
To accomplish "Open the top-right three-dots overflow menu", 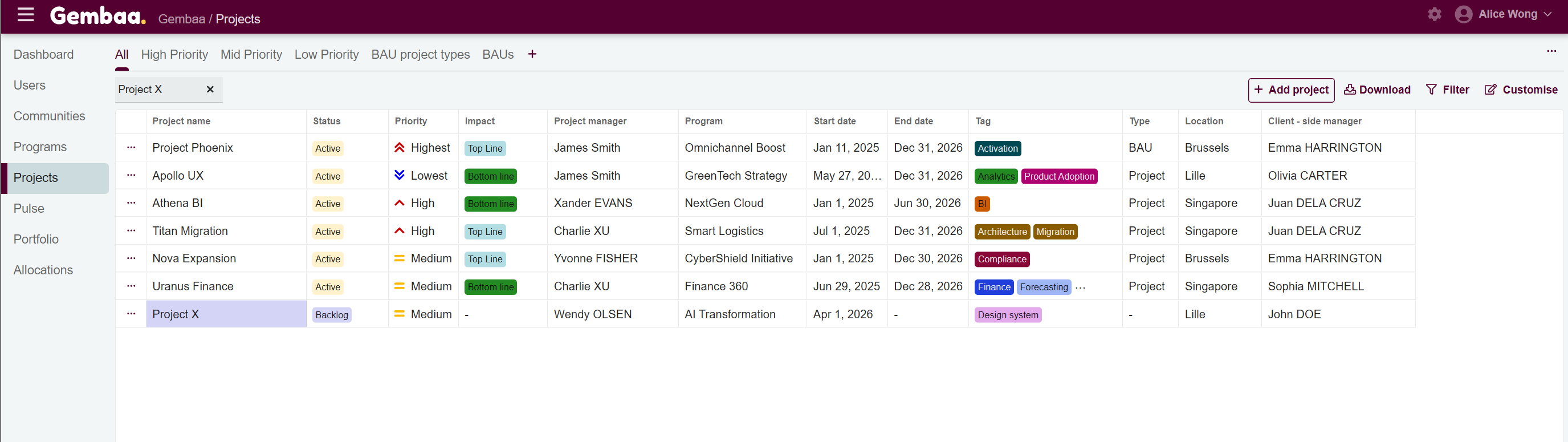I will (1551, 51).
